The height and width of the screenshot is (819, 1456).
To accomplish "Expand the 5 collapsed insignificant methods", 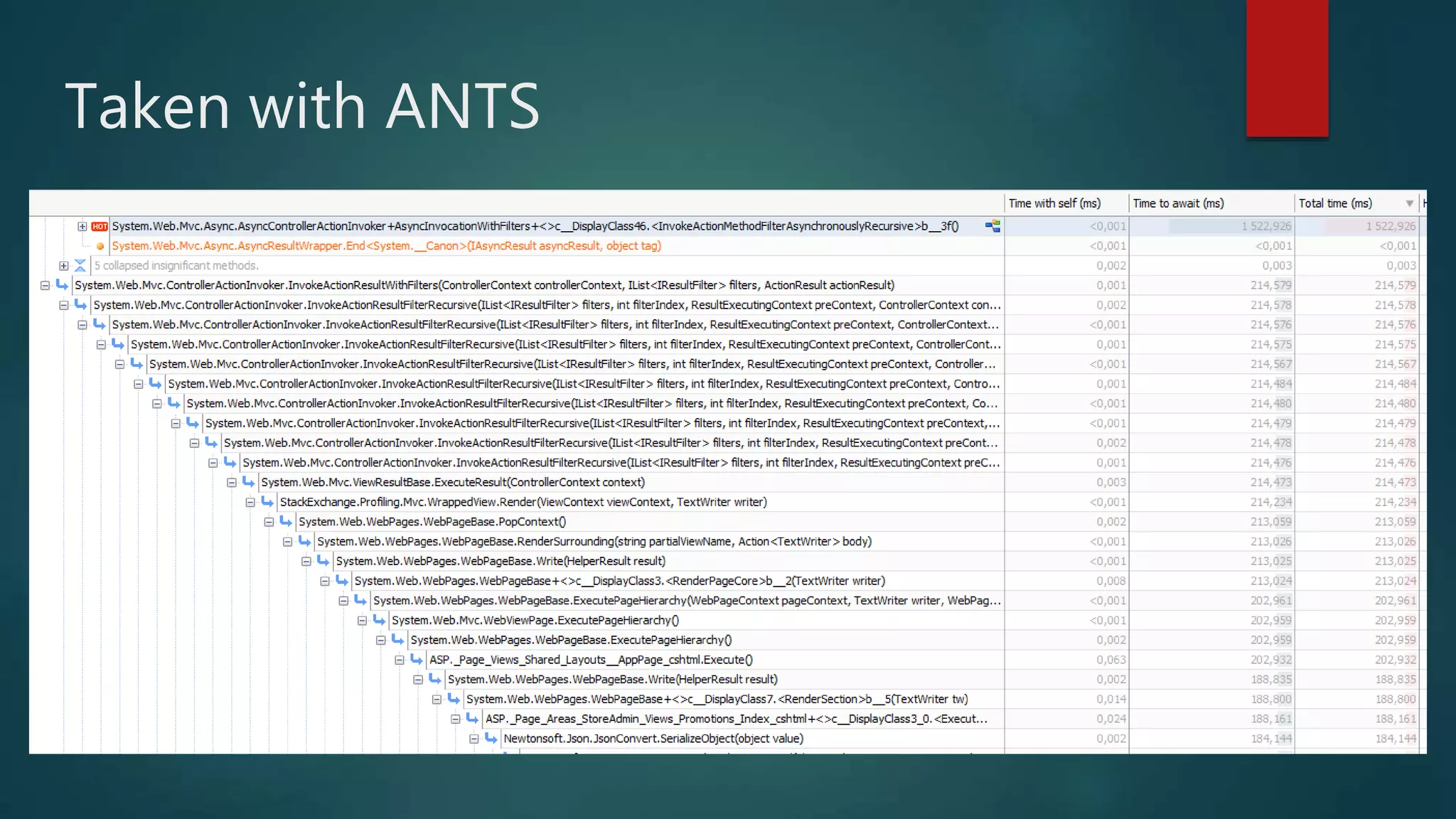I will pos(64,266).
